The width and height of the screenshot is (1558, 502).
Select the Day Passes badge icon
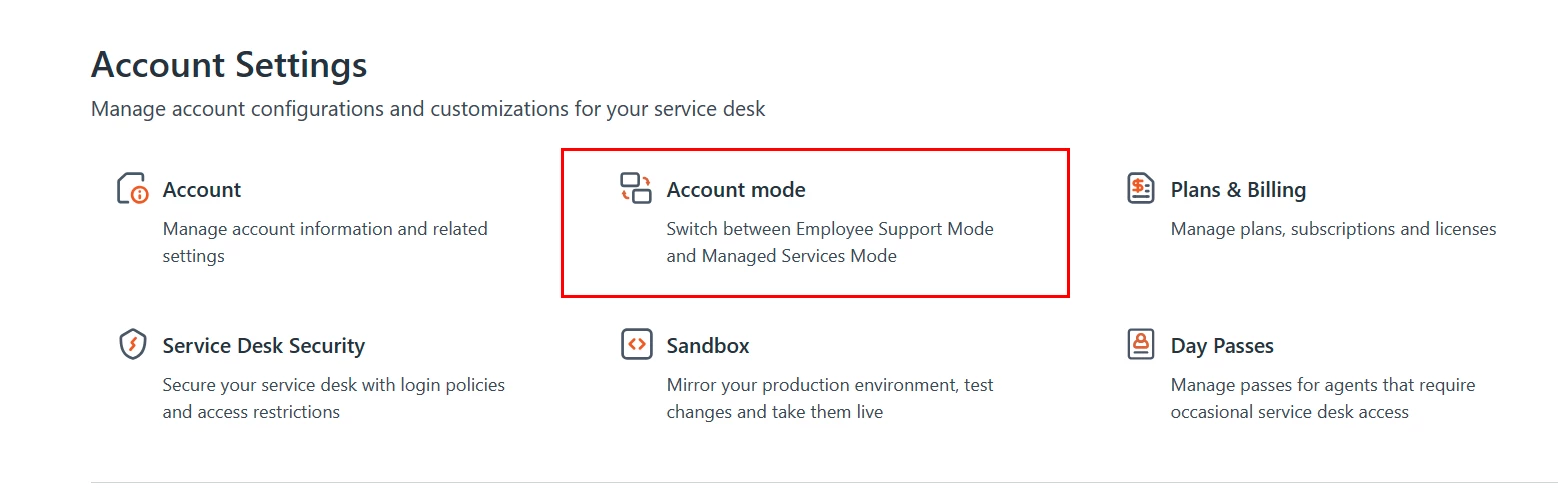point(1141,344)
